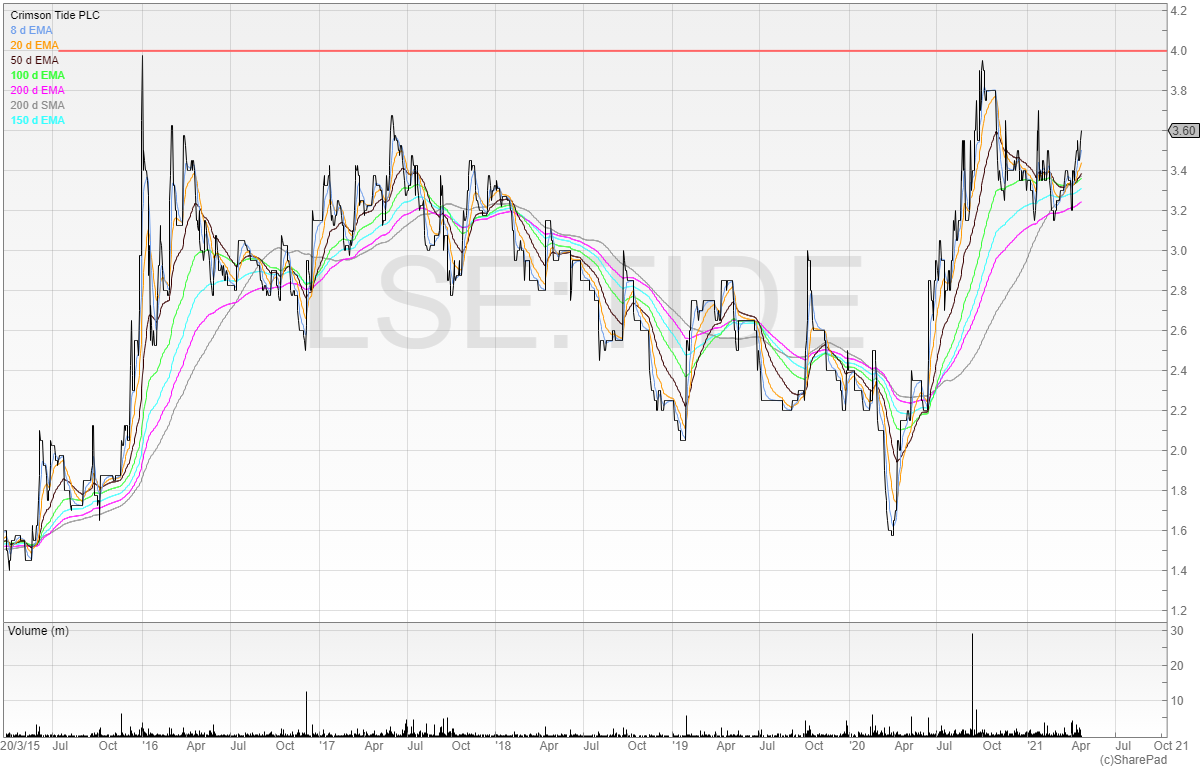Click the 30 volume axis label
Image resolution: width=1200 pixels, height=768 pixels.
click(1176, 631)
